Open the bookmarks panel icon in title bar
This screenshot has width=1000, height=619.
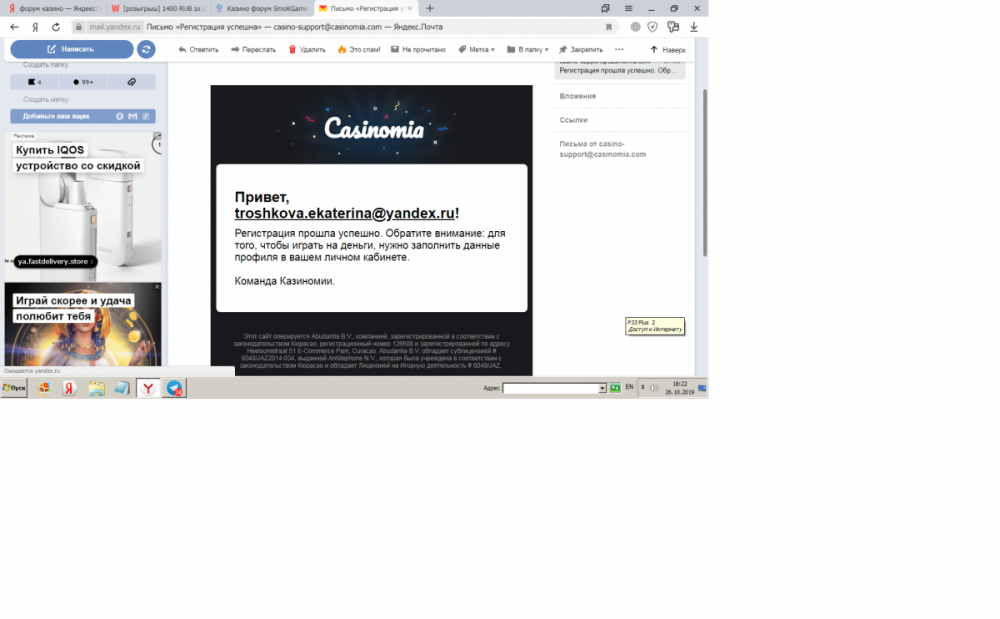point(605,8)
